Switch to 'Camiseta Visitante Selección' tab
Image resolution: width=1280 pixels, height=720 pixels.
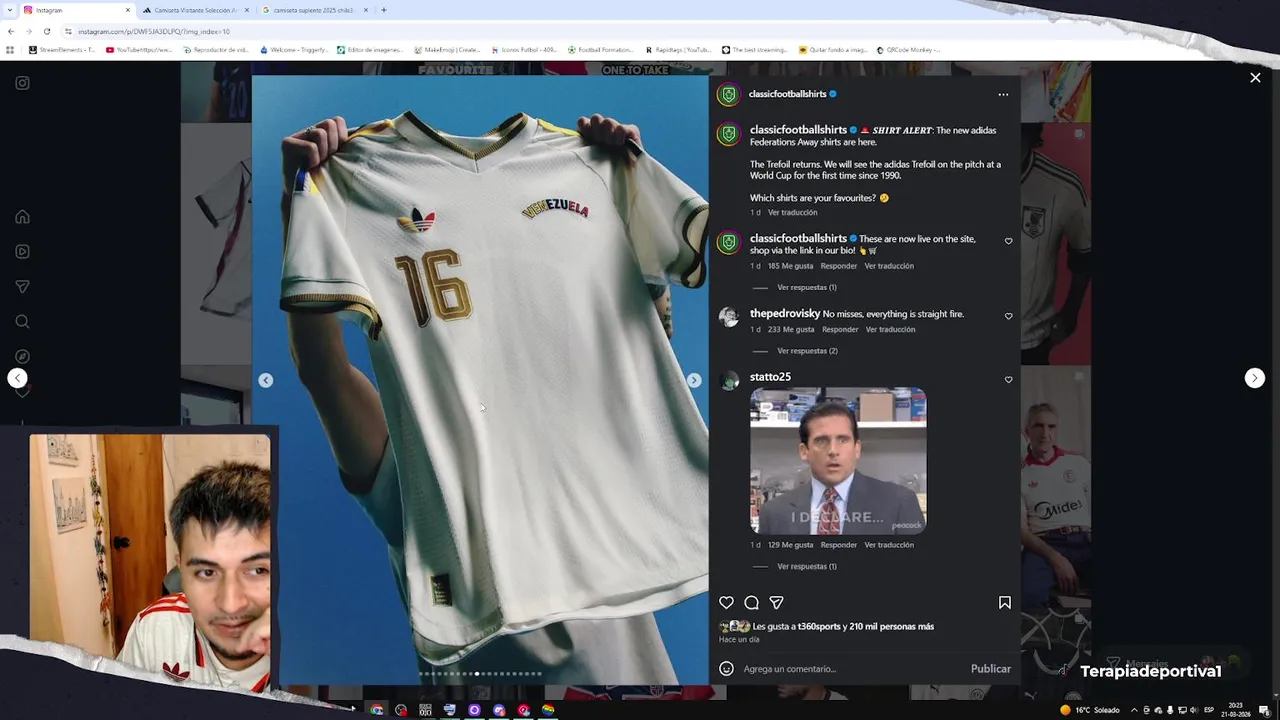[x=195, y=10]
